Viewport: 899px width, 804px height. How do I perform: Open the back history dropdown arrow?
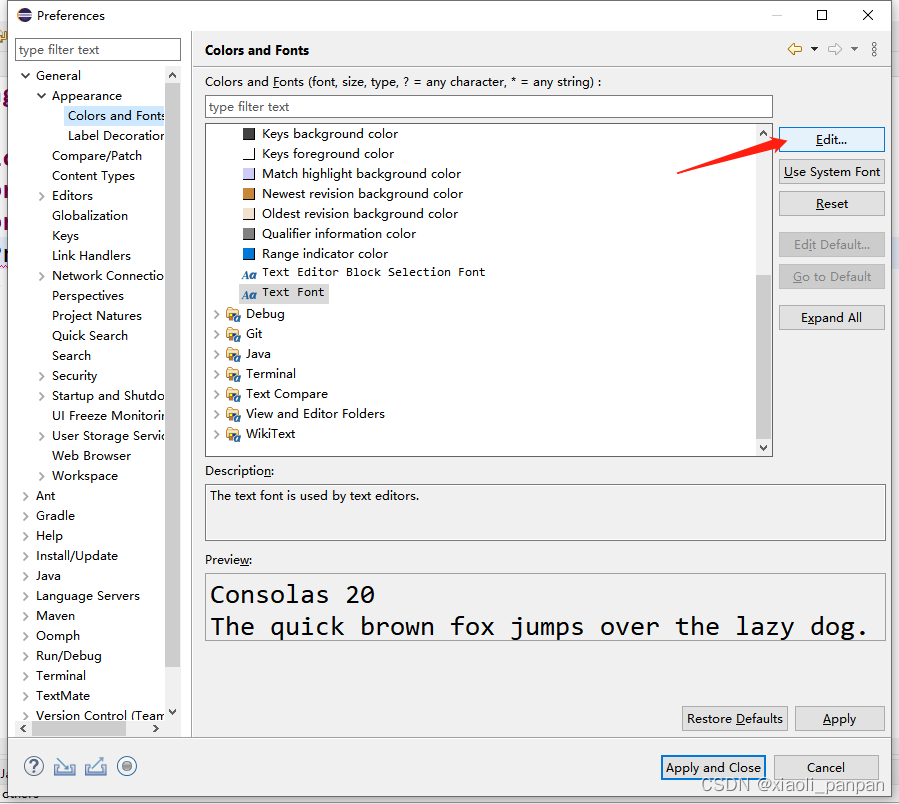pos(814,49)
